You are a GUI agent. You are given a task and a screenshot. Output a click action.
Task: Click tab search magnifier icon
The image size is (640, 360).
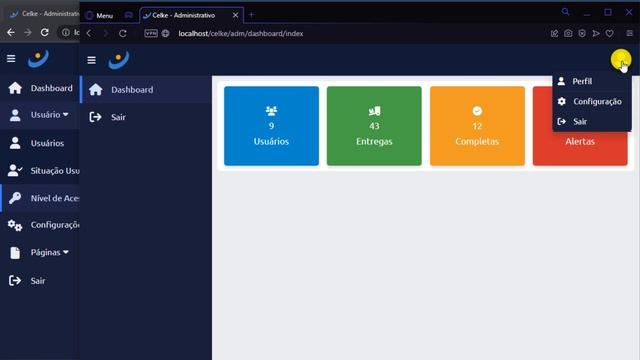pyautogui.click(x=565, y=12)
